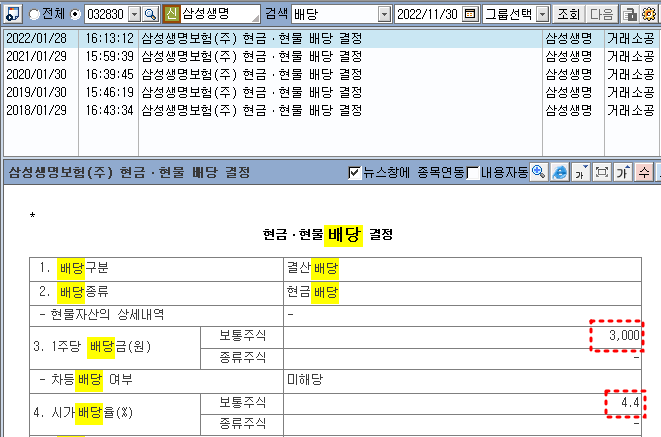Click the zoom magnifier icon in the content toolbar
This screenshot has height=437, width=661.
(539, 172)
